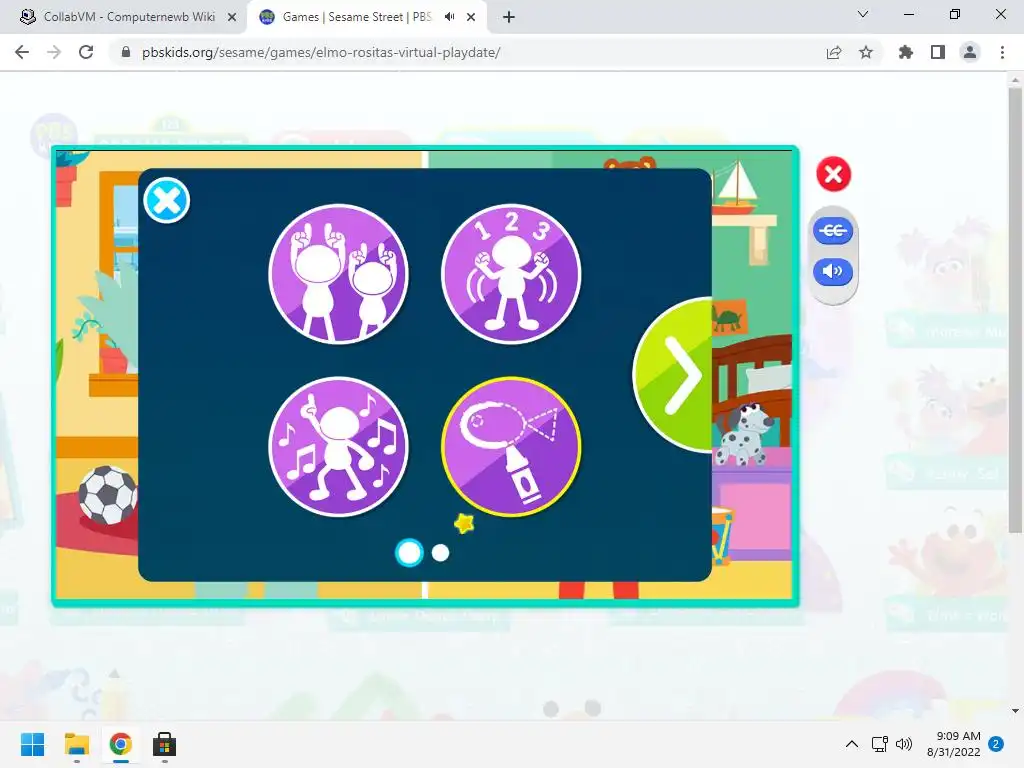
Task: Expand the tab search chevron
Action: pos(863,14)
